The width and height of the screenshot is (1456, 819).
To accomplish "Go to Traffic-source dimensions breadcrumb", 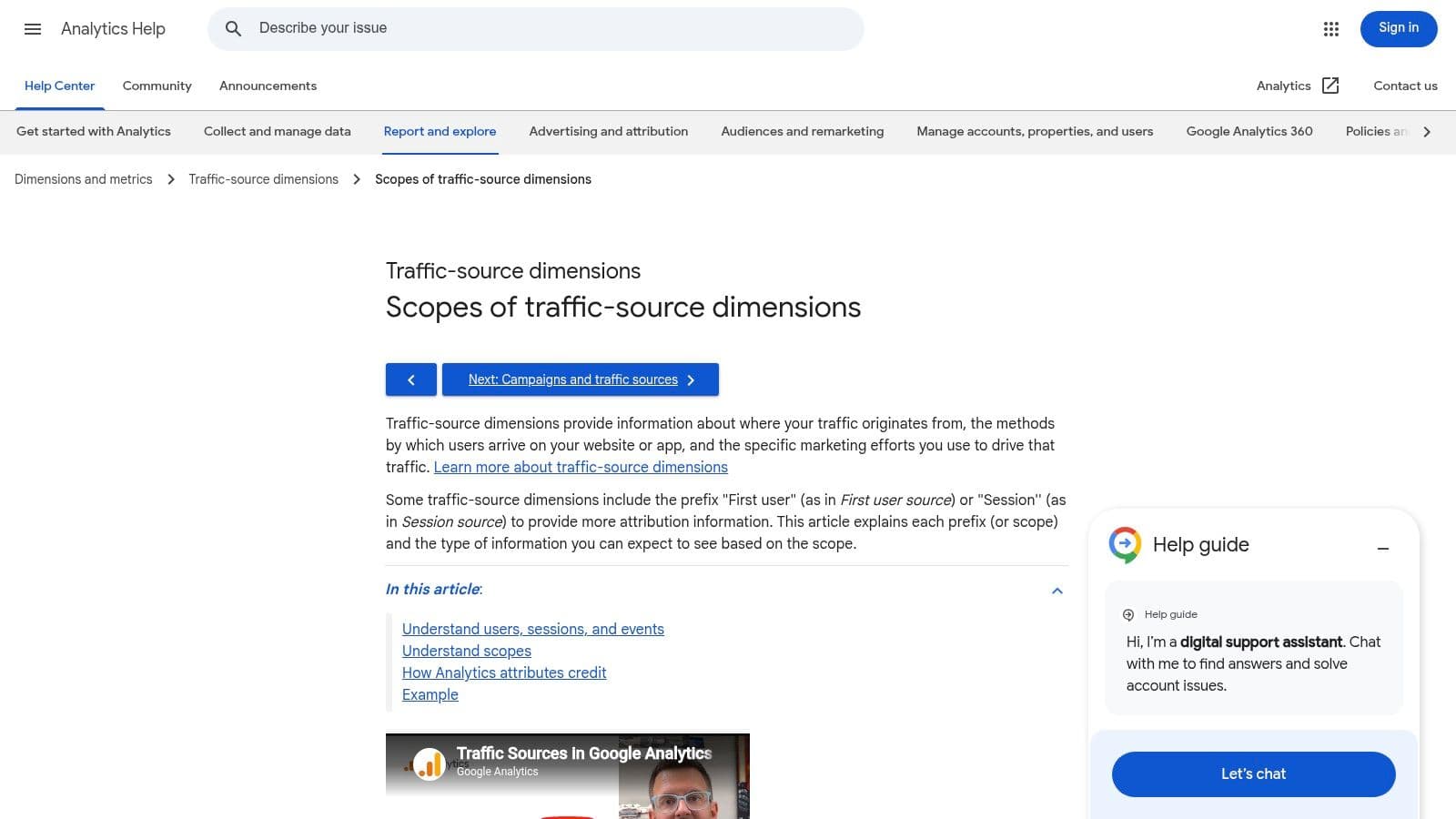I will coord(264,179).
